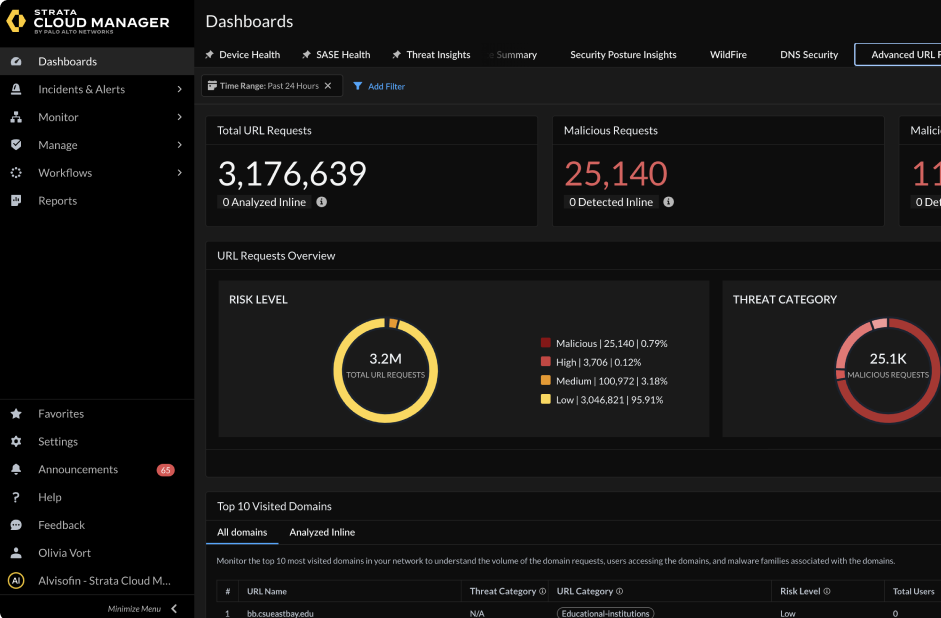Open the Feedback chat icon
941x618 pixels.
[x=16, y=525]
